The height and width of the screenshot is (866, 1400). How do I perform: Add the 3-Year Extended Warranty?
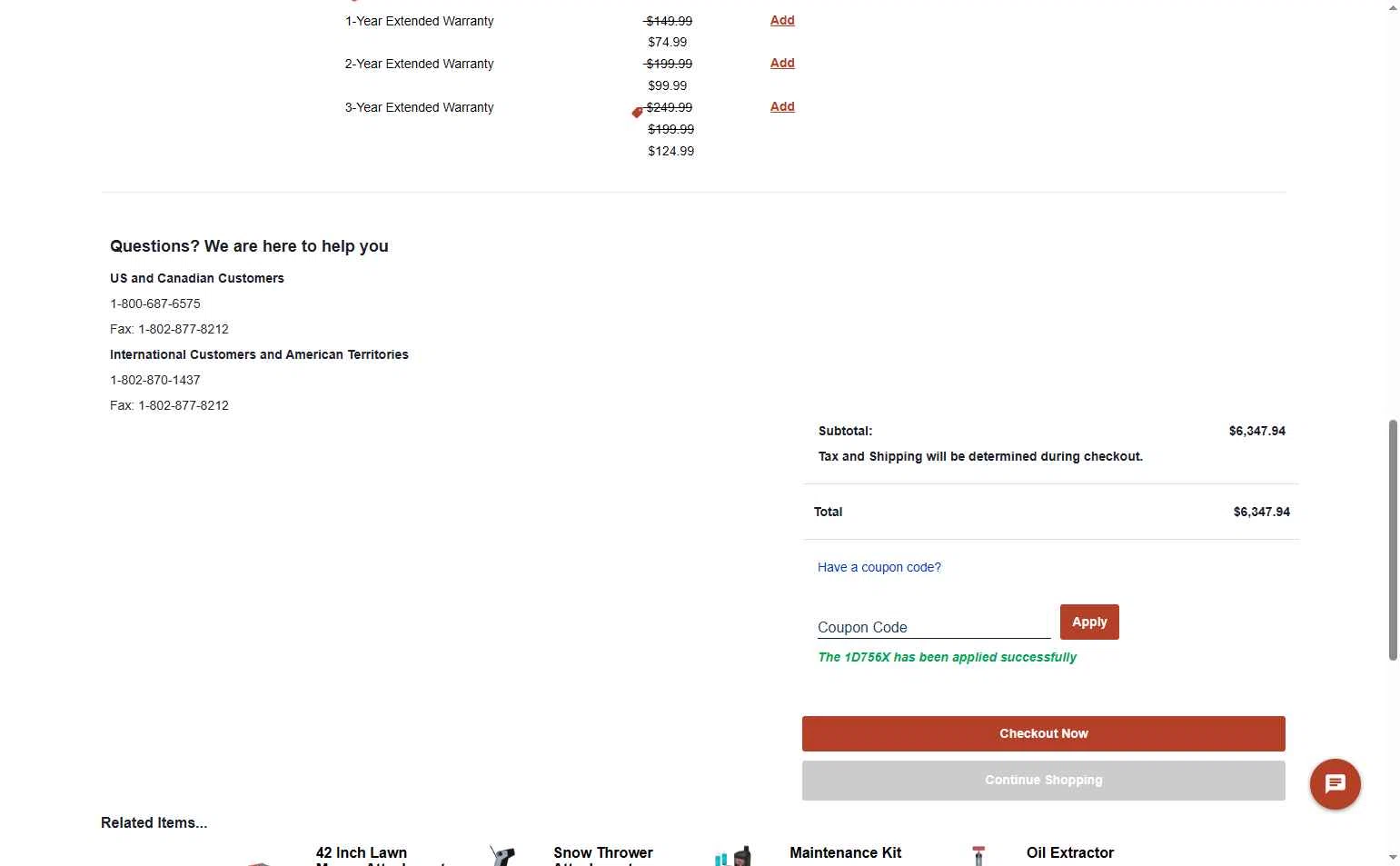tap(782, 106)
